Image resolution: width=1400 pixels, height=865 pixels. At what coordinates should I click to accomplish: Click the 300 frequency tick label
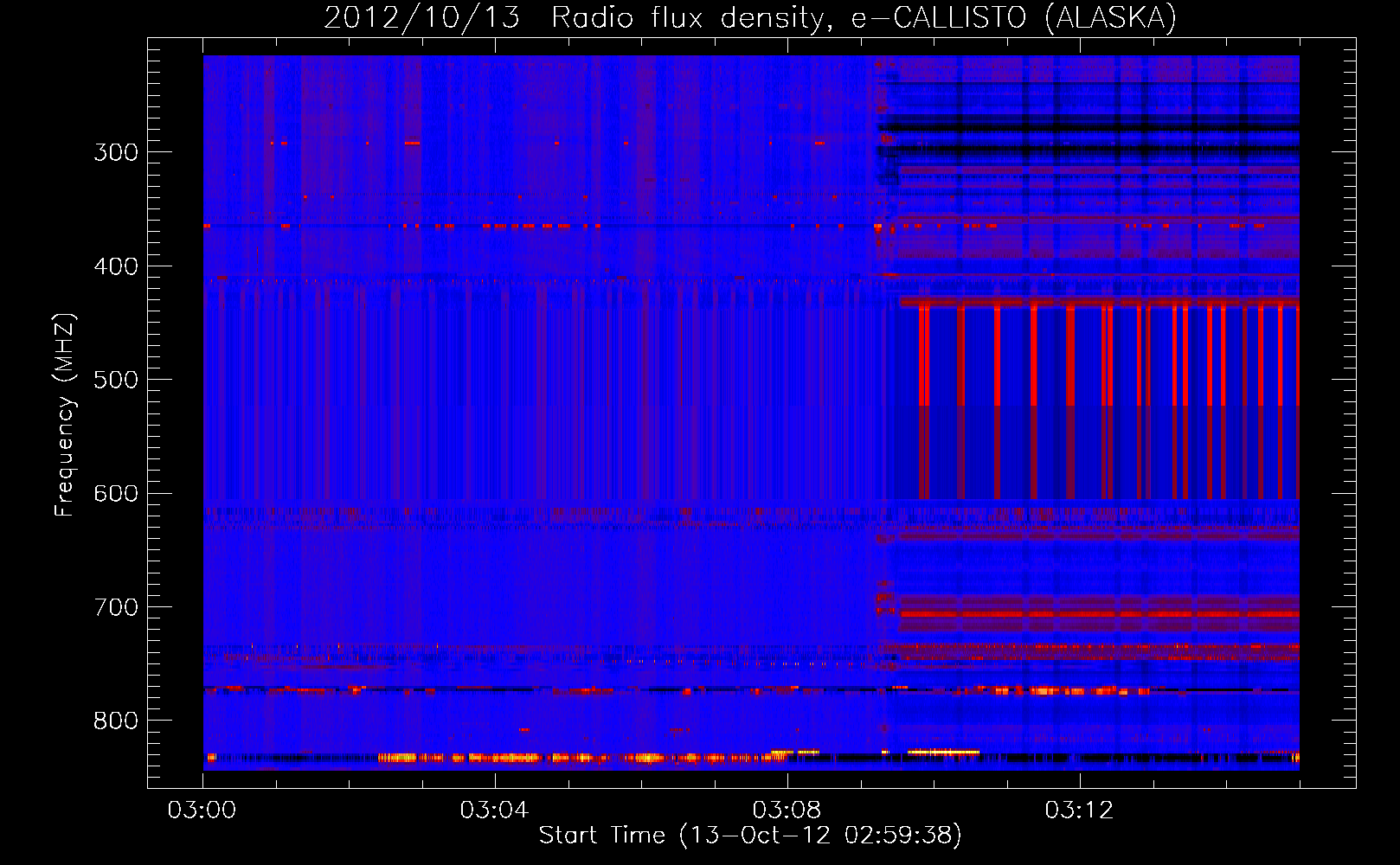tap(116, 152)
